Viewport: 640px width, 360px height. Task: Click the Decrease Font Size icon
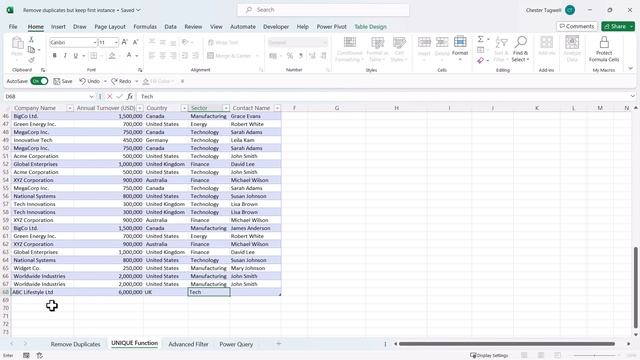(136, 42)
